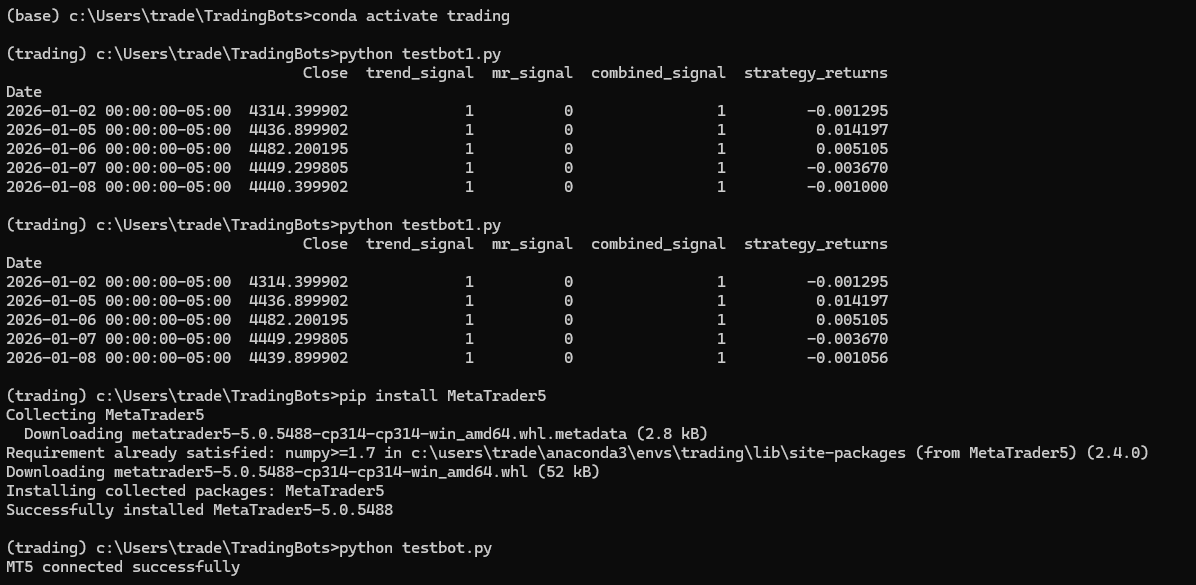Click the strategy return value -0.001000
This screenshot has width=1196, height=585.
[847, 187]
